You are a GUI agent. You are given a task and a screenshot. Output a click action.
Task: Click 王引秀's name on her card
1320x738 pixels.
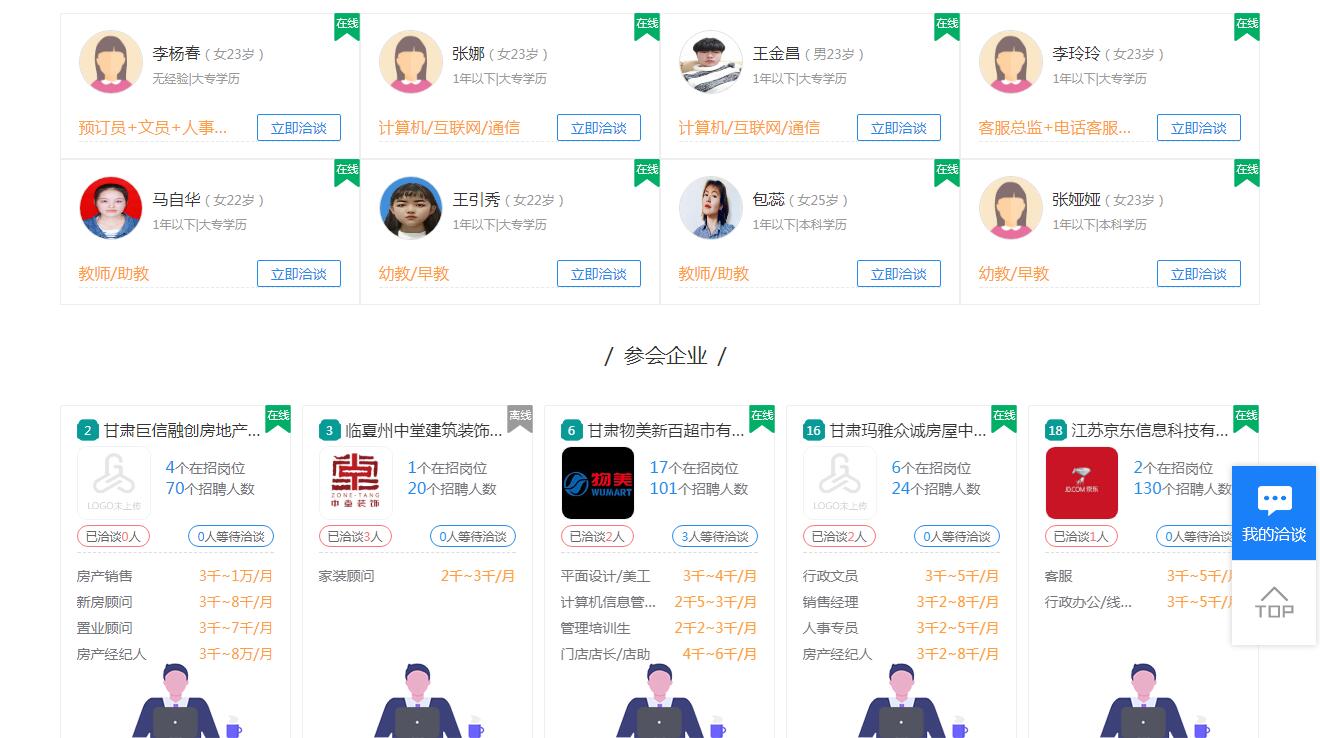476,200
